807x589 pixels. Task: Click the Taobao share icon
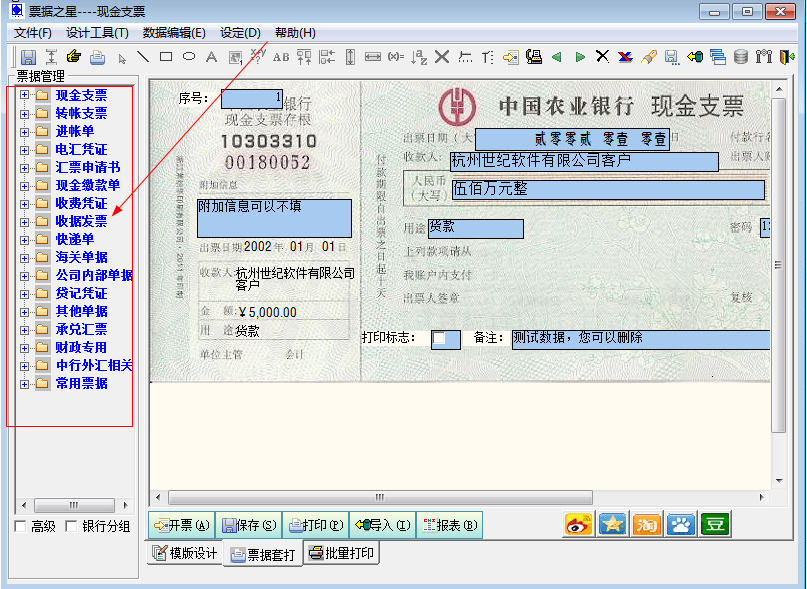pyautogui.click(x=646, y=524)
